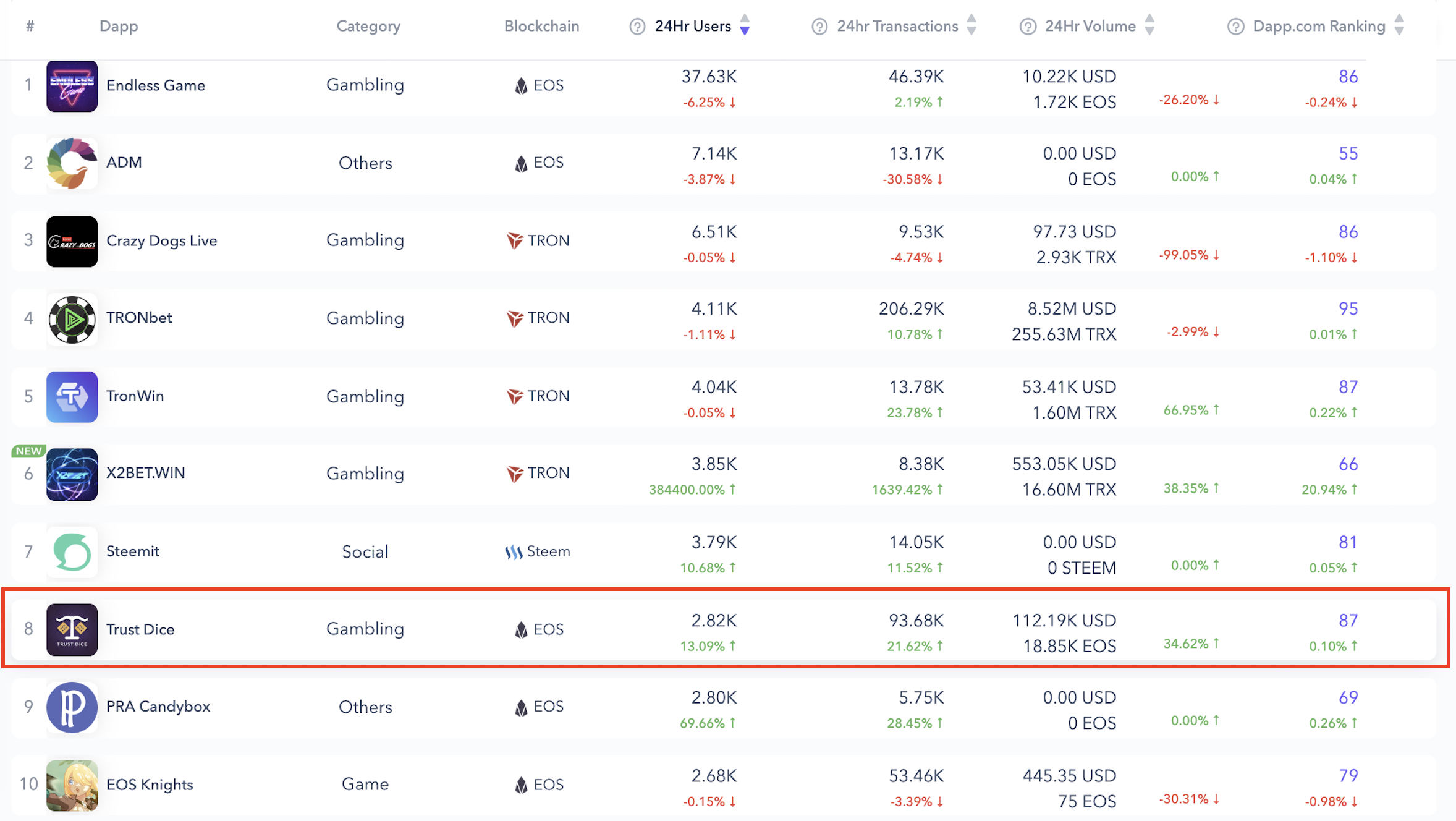Screen dimensions: 1456x821
Task: Click 1.60M TRX volume for TronWin
Action: 1074,412
